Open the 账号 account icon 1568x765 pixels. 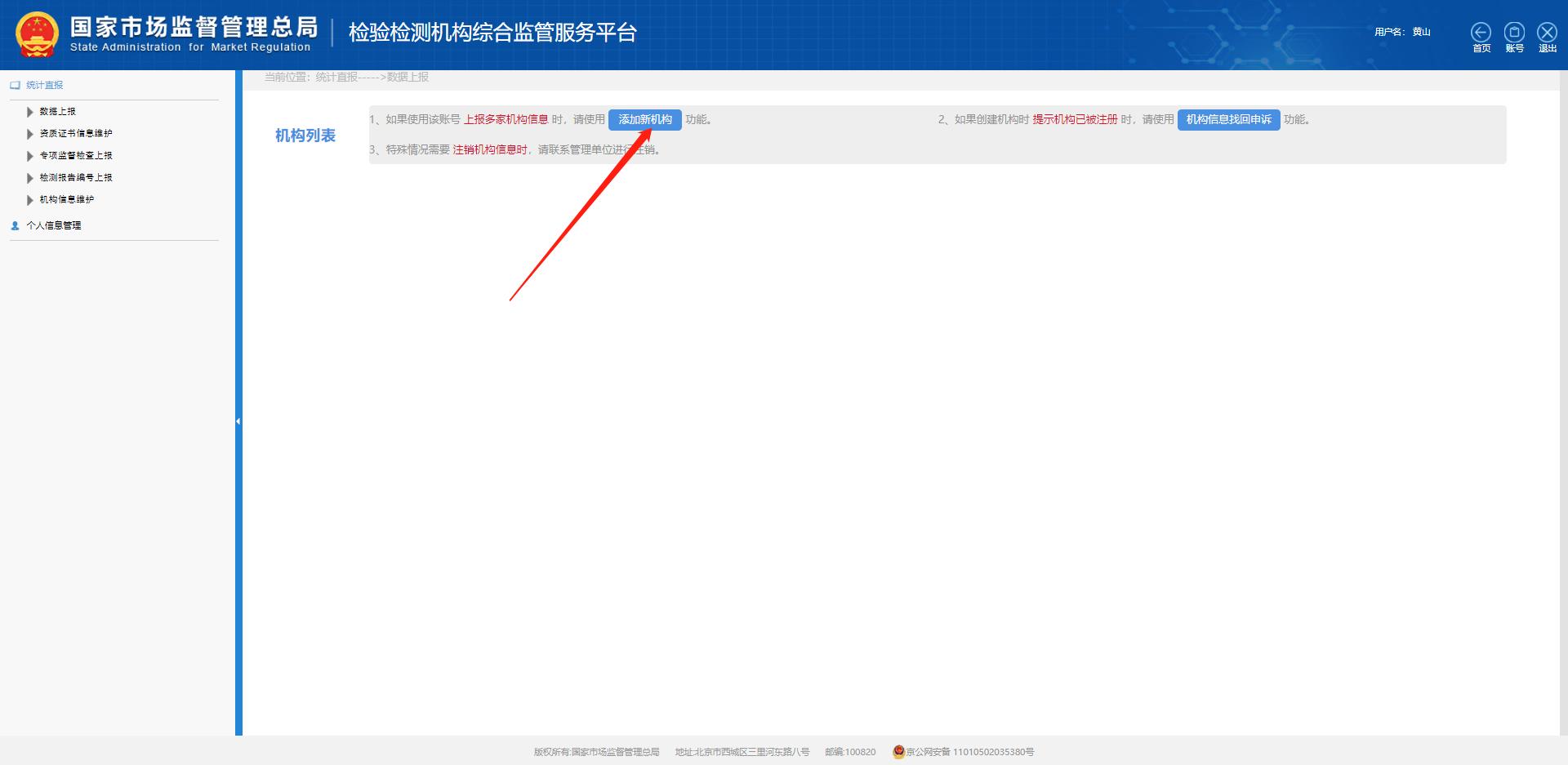1514,32
